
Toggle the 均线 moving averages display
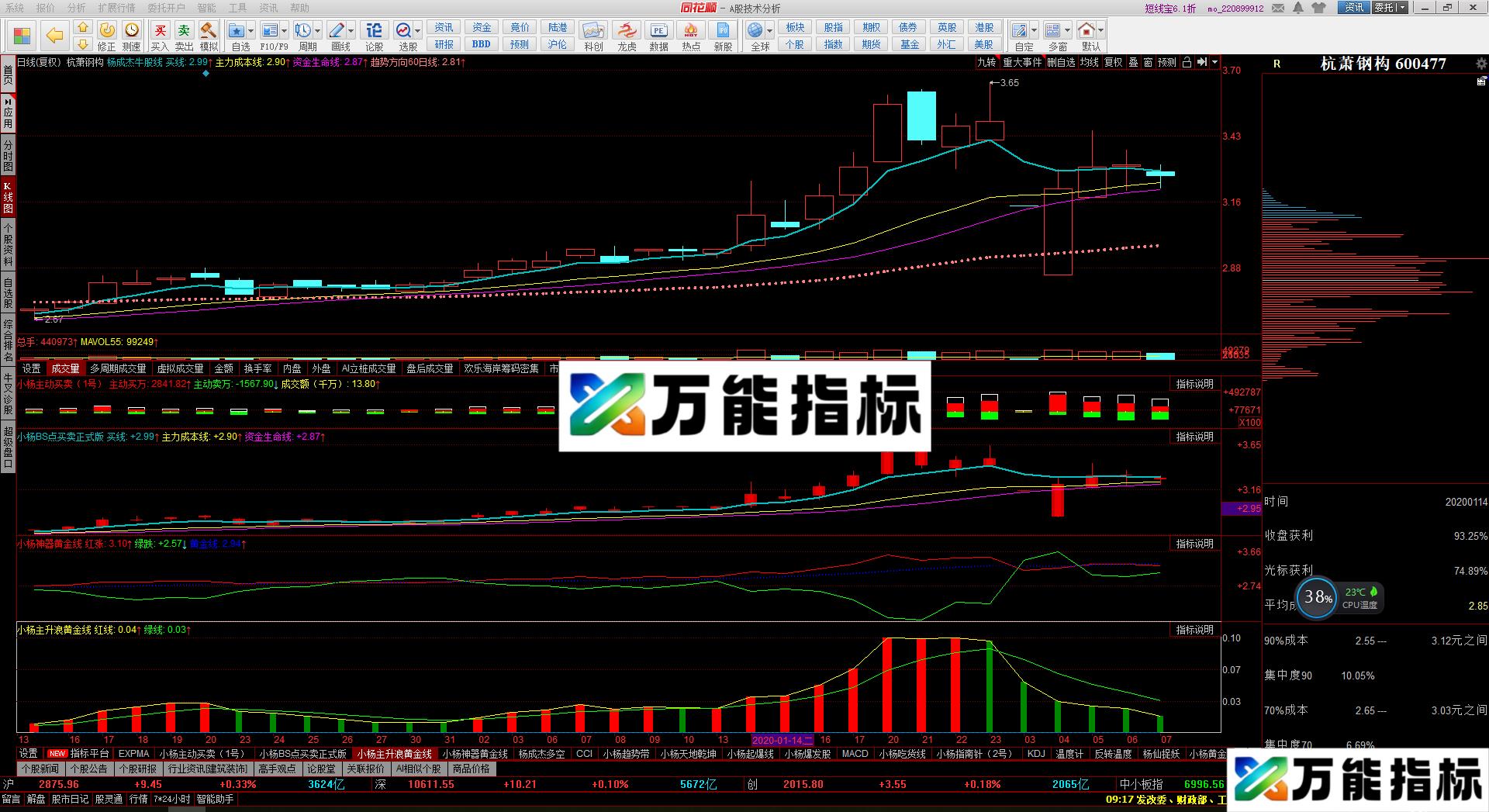click(1088, 64)
